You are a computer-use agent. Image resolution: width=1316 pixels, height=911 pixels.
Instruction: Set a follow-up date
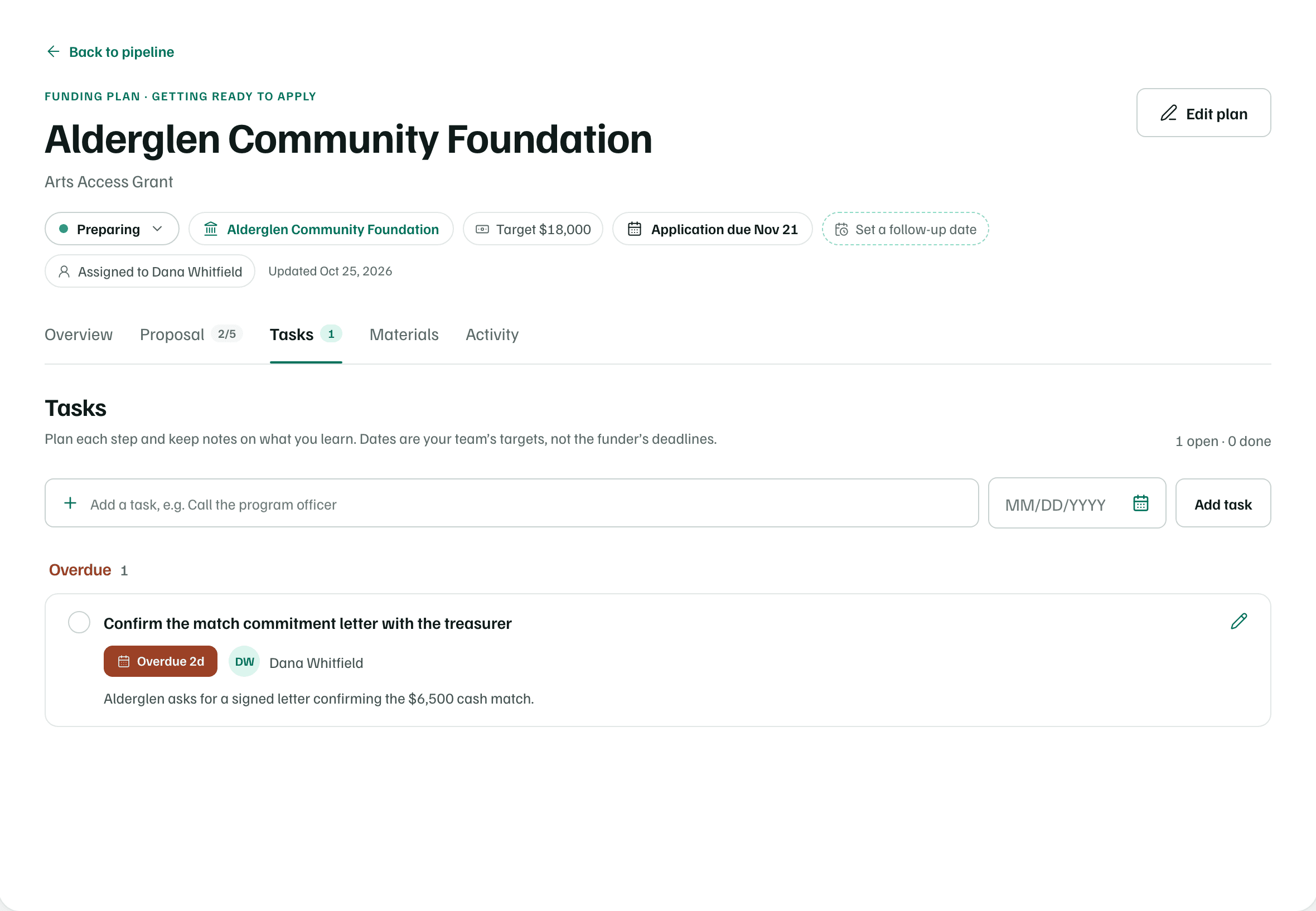pos(905,229)
